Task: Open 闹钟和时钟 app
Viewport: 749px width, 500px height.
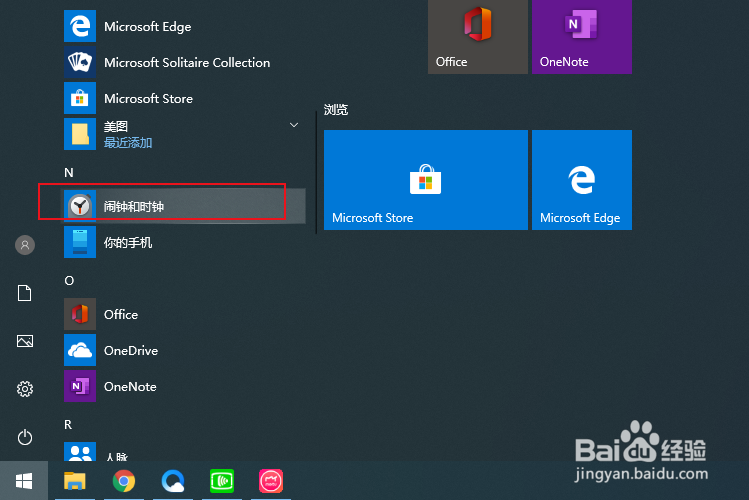Action: coord(184,206)
